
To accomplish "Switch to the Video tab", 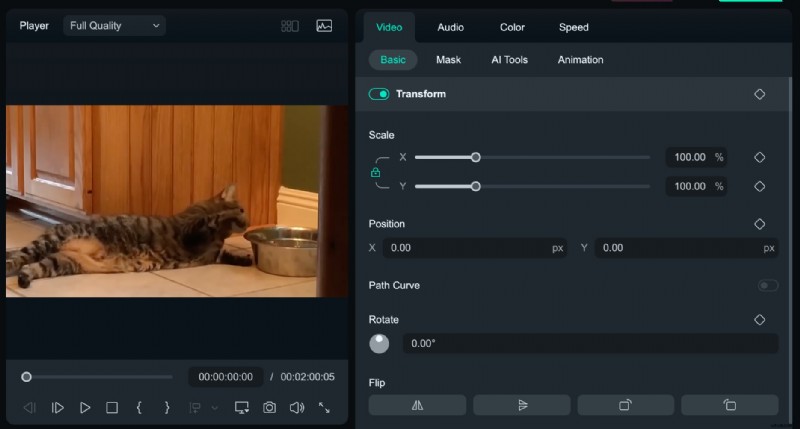I will 389,28.
